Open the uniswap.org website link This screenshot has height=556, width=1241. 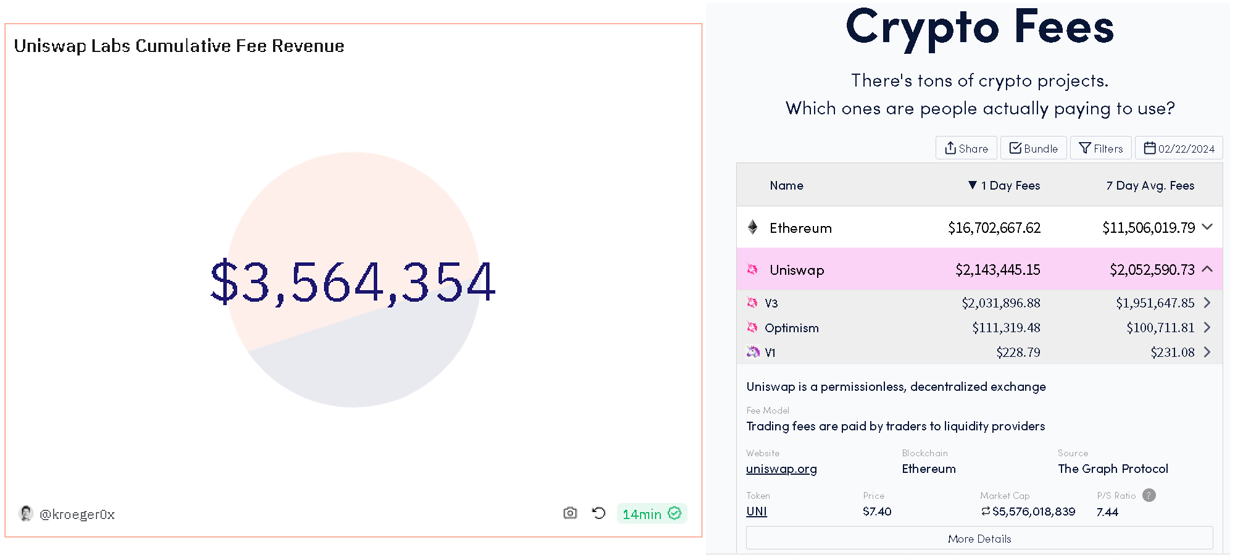781,468
